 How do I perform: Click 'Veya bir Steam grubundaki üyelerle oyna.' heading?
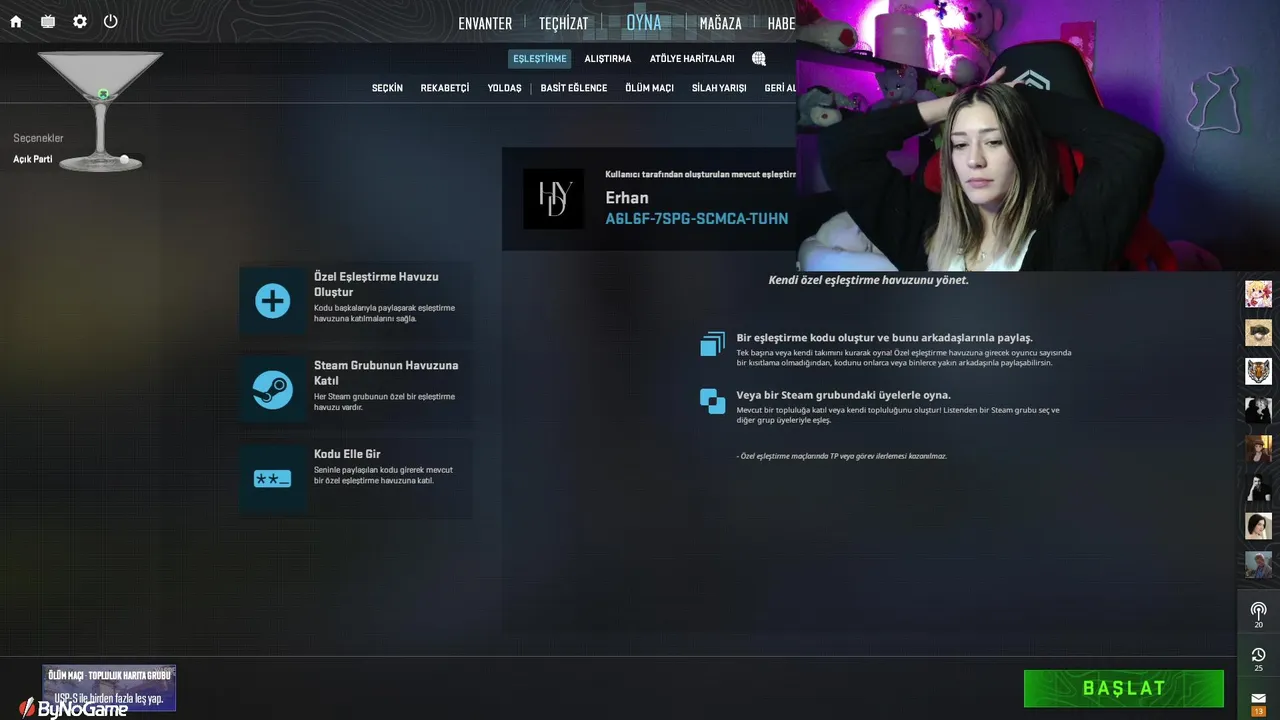coord(844,395)
